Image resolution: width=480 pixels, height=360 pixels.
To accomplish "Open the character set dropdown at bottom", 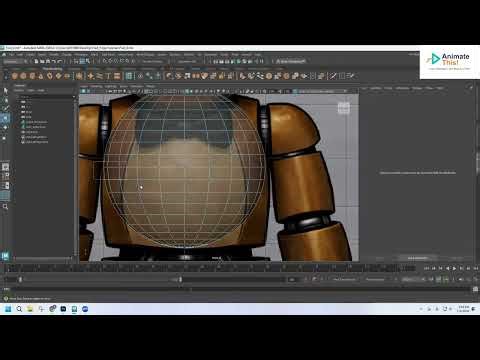I will pos(345,279).
